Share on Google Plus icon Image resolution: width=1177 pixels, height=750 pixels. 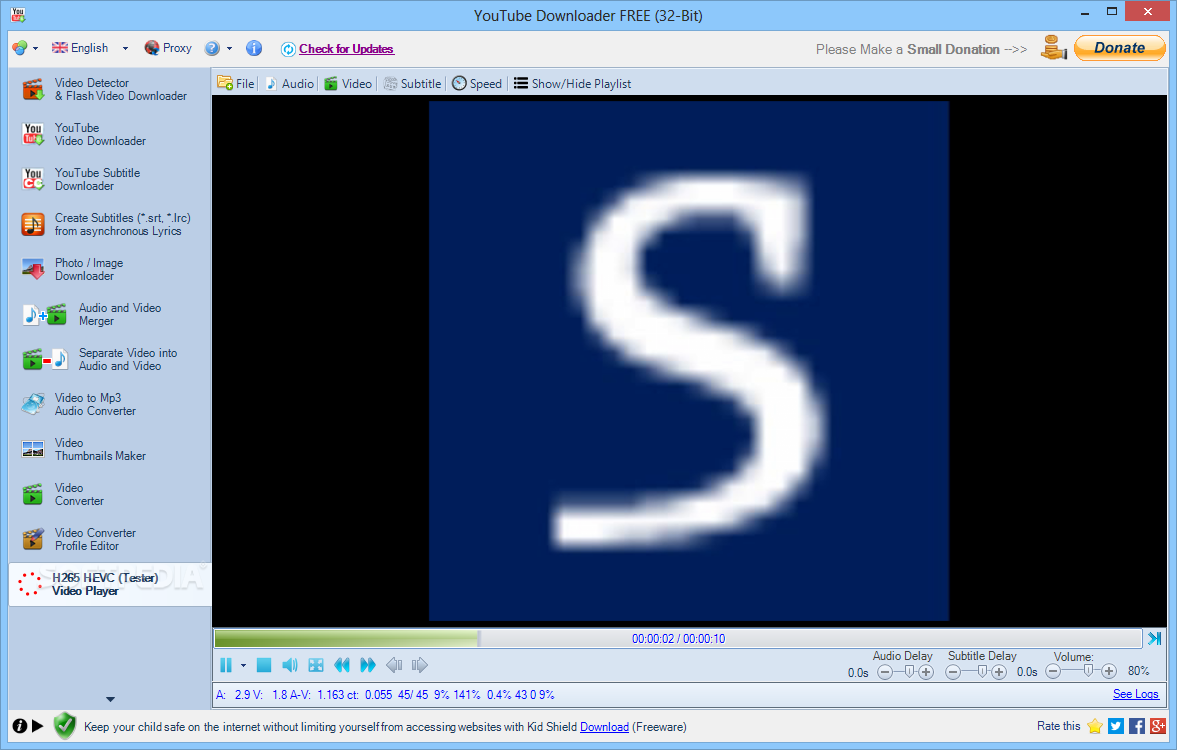point(1158,726)
